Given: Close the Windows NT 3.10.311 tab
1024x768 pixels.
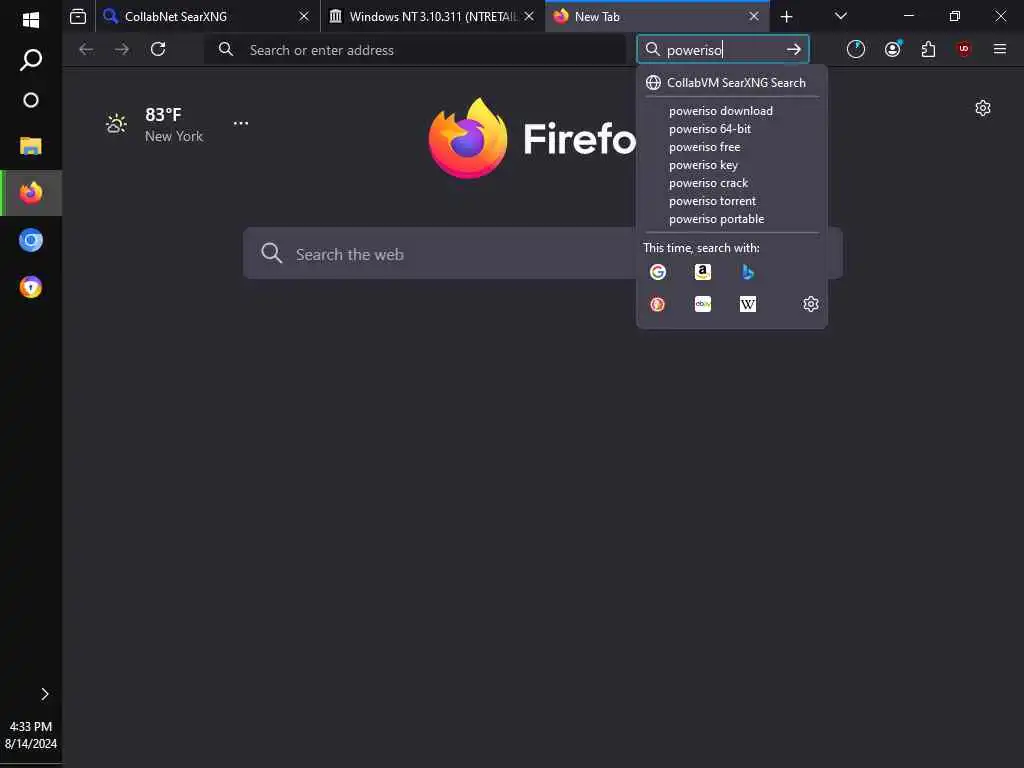Looking at the screenshot, I should point(529,16).
